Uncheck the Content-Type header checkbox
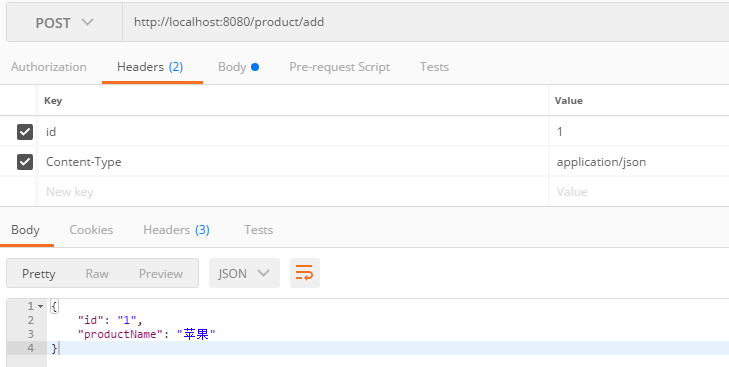 coord(25,162)
